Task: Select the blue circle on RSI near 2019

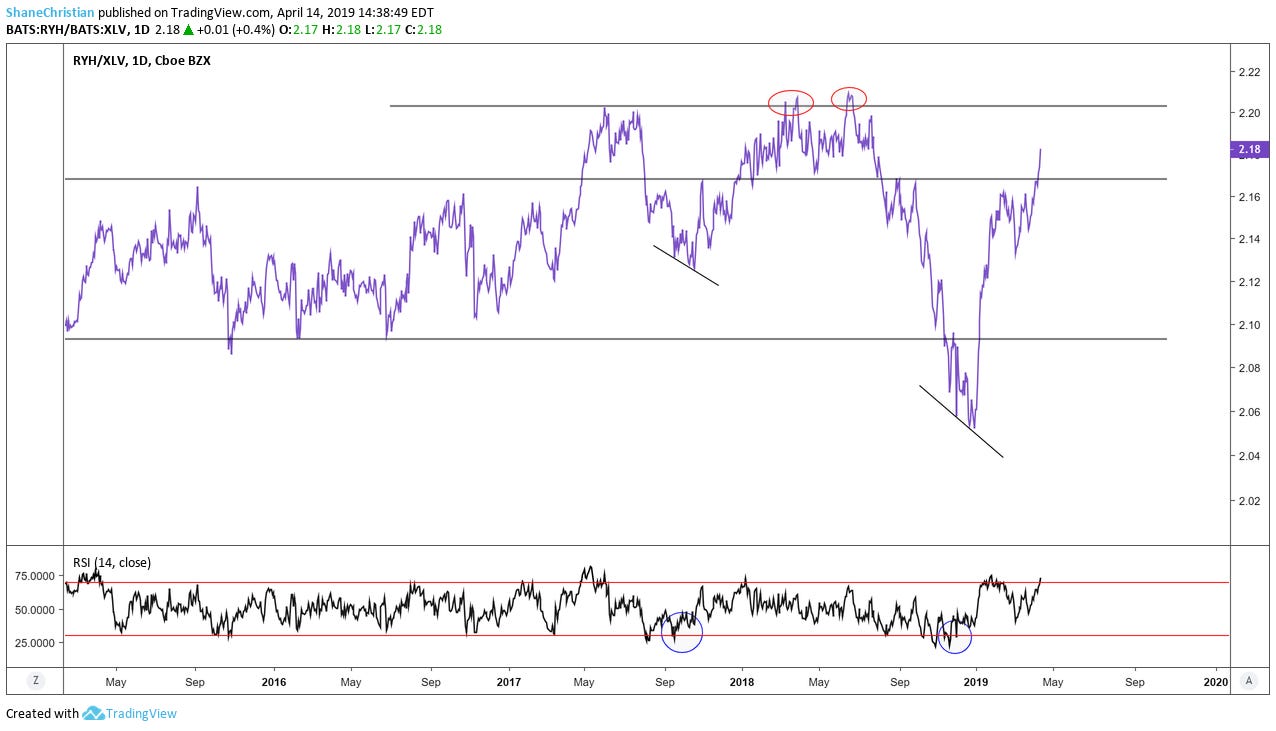Action: [955, 637]
